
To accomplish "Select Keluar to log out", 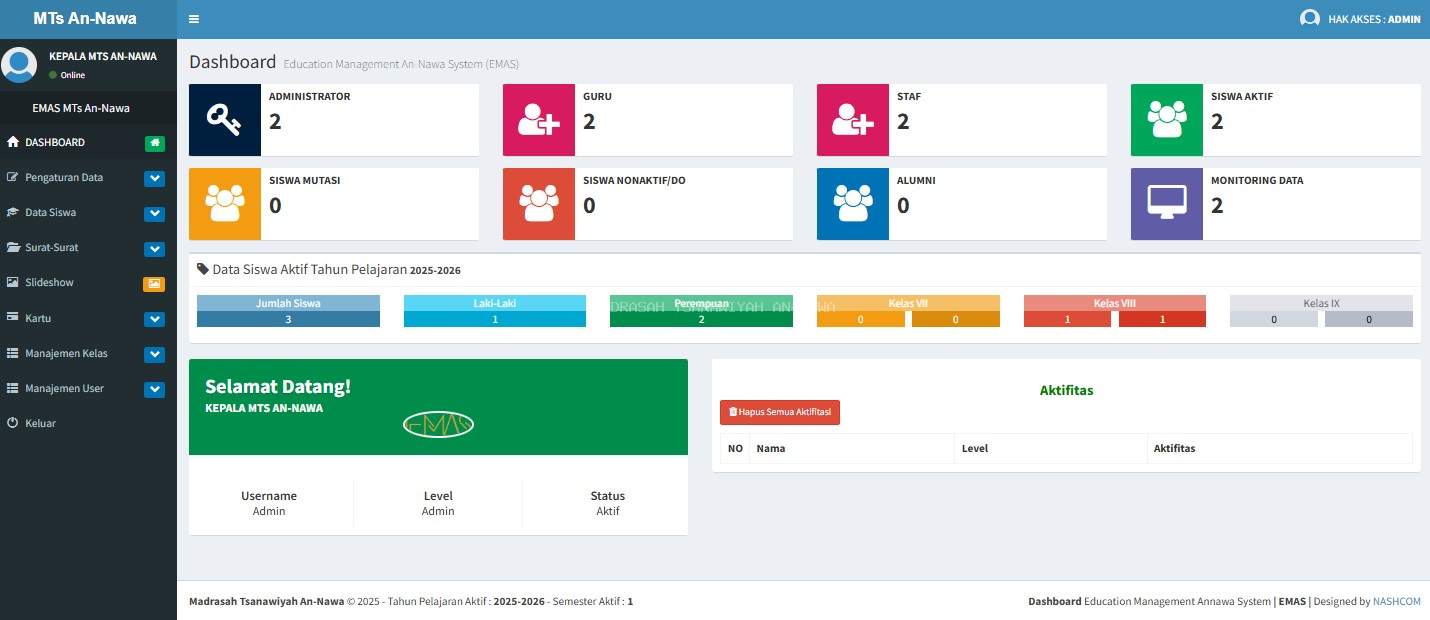I will pos(40,423).
